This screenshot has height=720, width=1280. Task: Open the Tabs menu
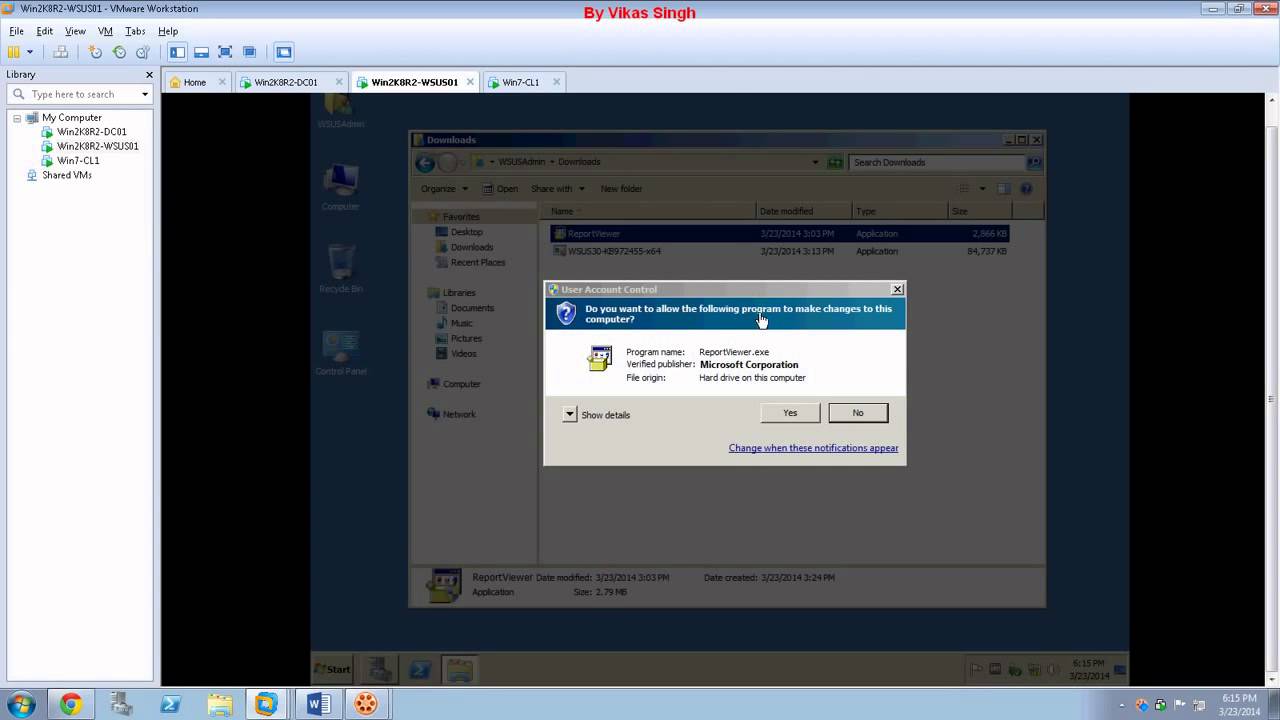click(x=135, y=31)
